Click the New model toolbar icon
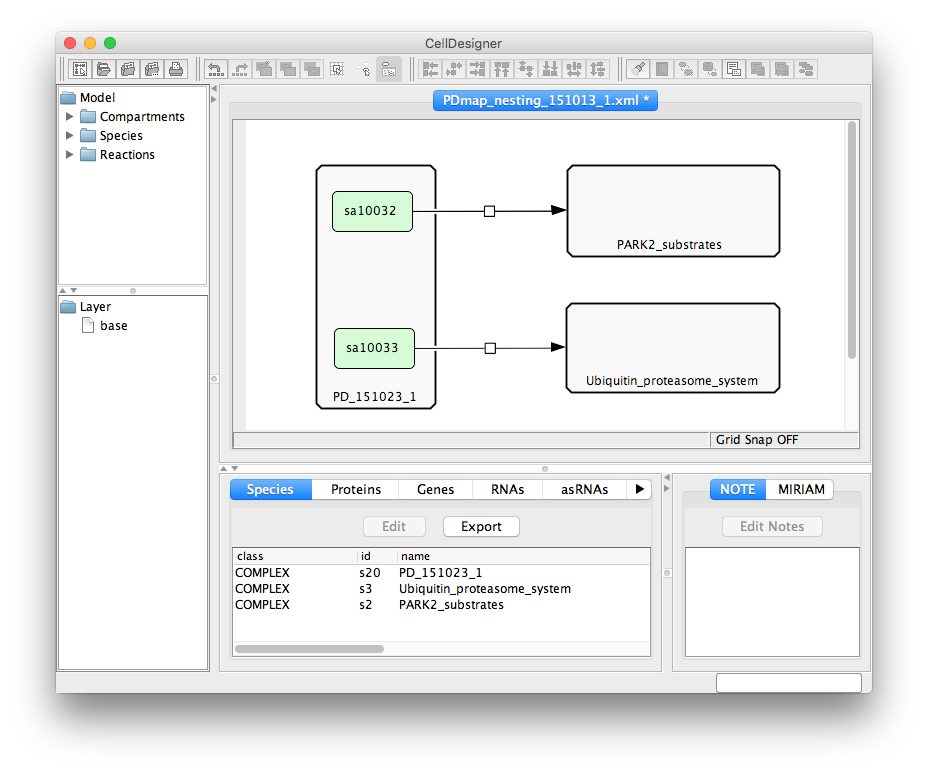Screen dimensions: 928x773 [80, 69]
